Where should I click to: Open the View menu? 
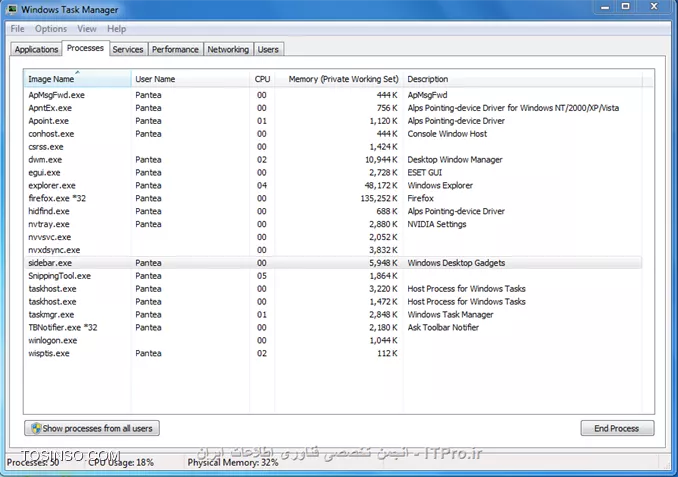(87, 29)
